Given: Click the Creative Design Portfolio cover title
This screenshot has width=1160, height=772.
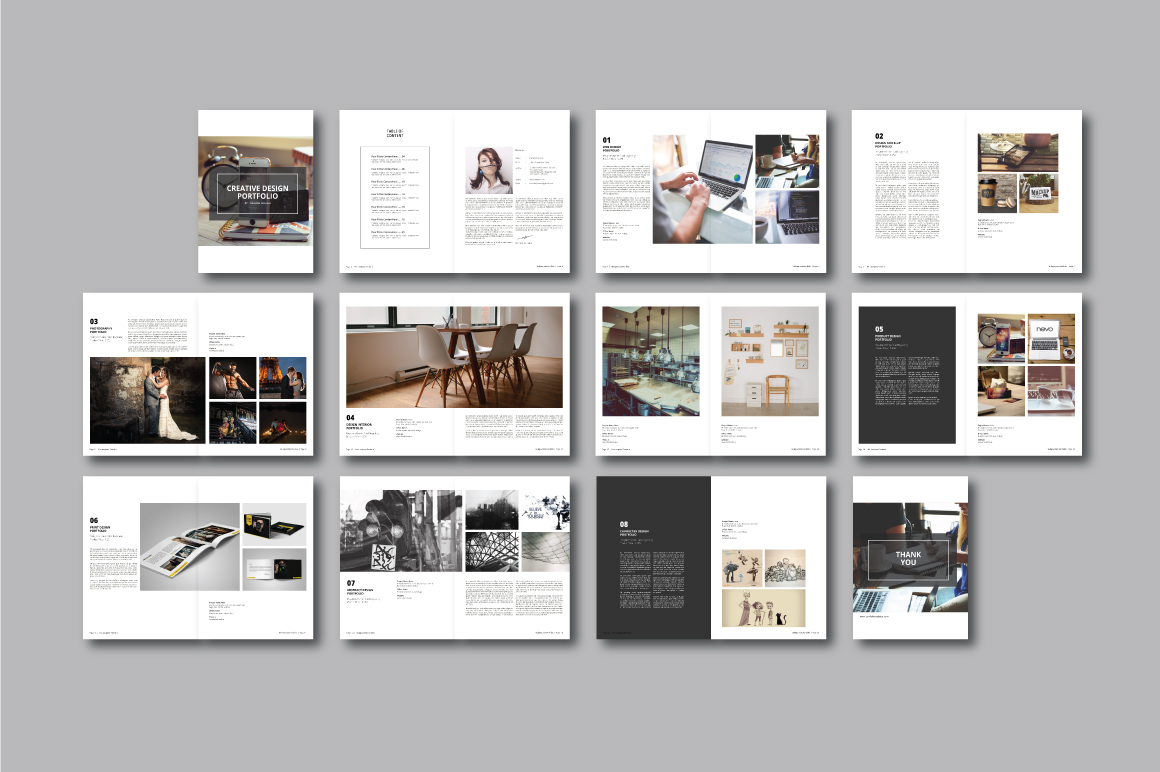Looking at the screenshot, I should [x=254, y=193].
